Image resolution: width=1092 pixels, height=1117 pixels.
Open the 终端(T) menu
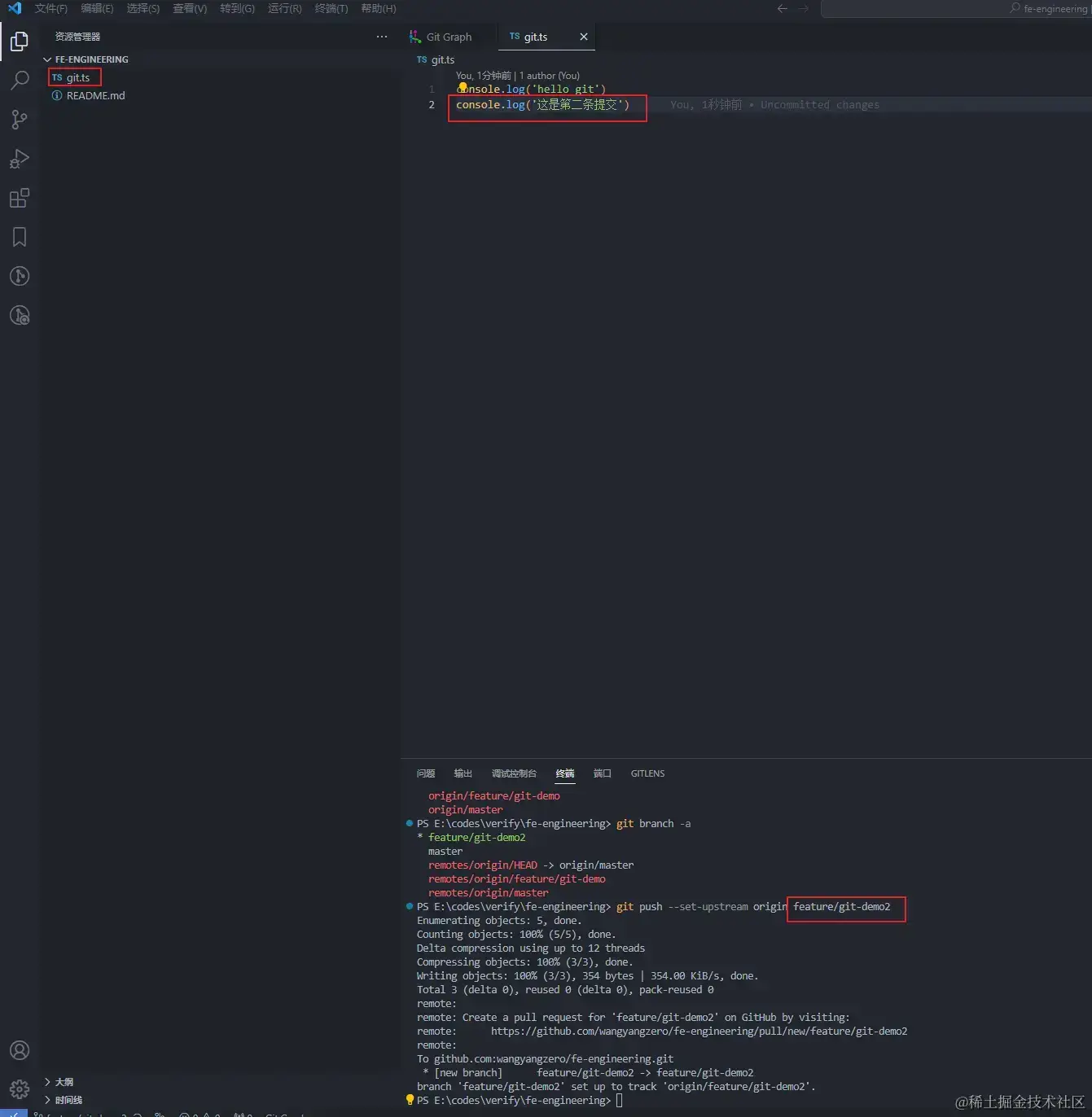331,8
